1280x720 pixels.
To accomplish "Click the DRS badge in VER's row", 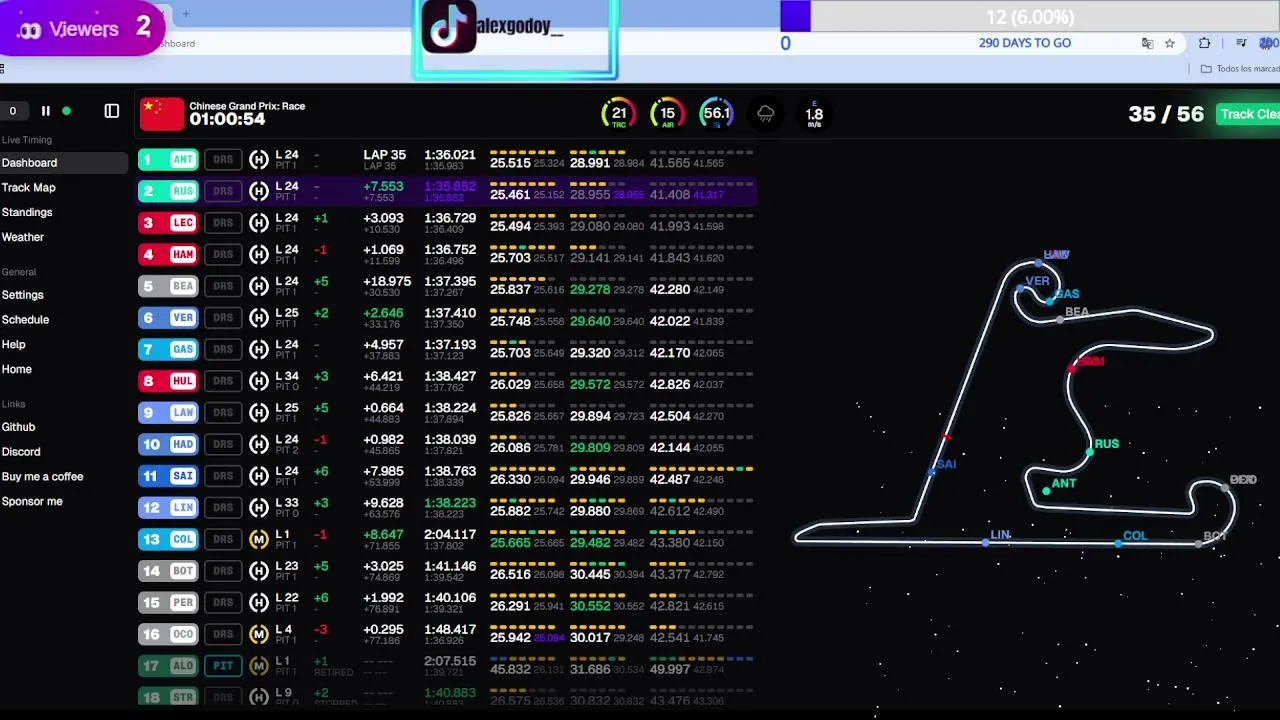I will (223, 318).
